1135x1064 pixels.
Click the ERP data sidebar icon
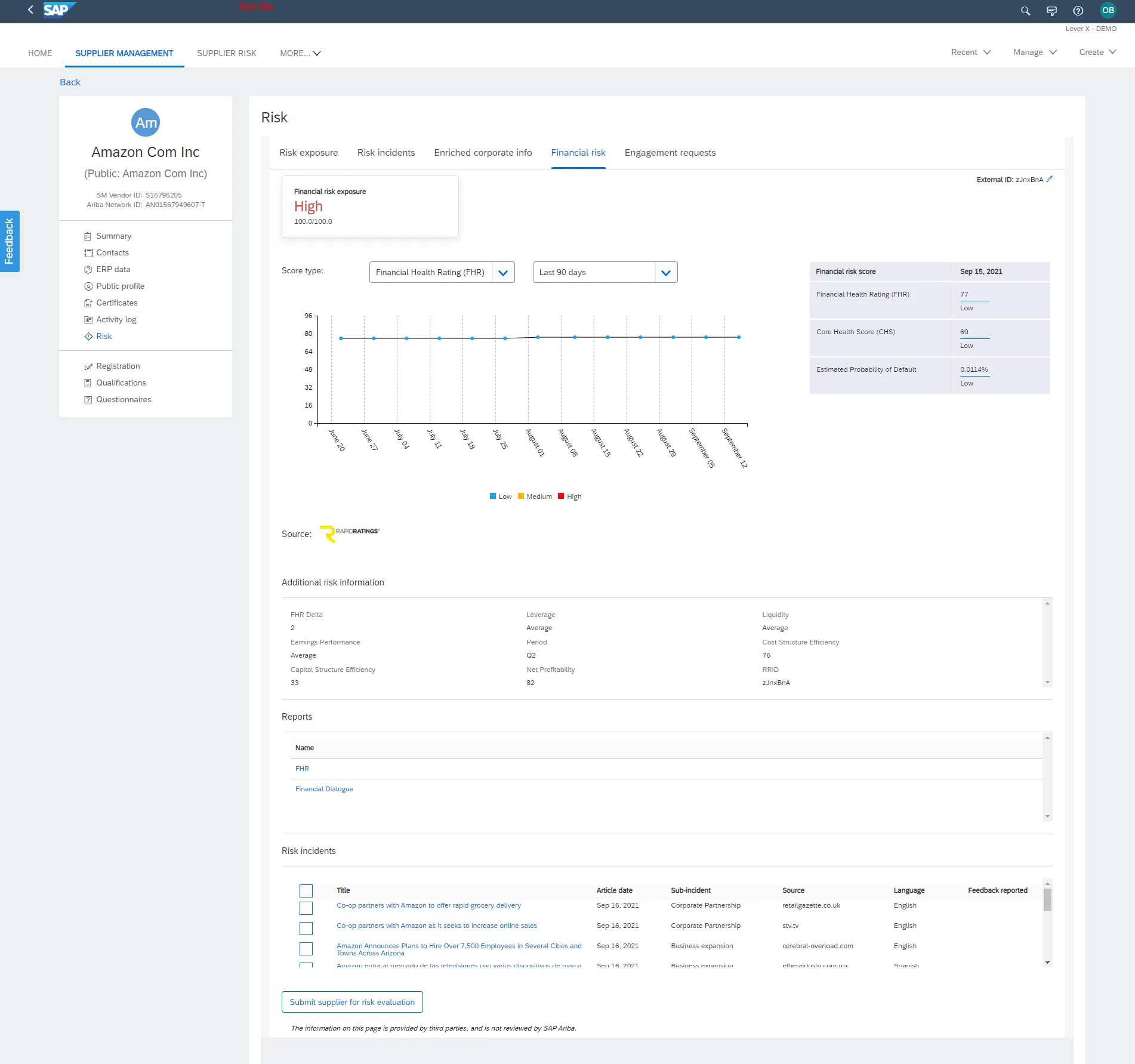[88, 270]
